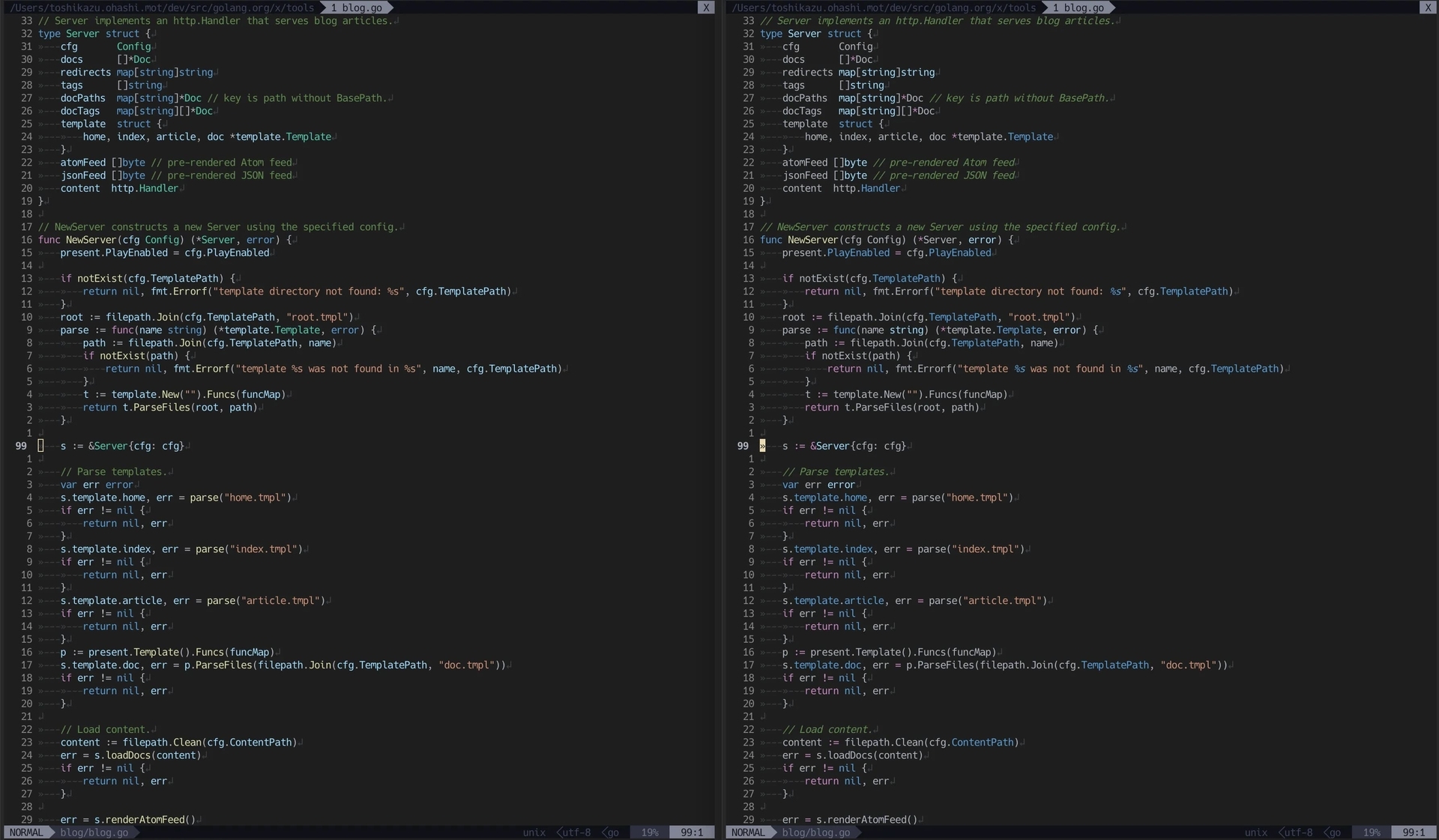This screenshot has height=840, width=1439.
Task: Click the directory path in left tabline
Action: point(161,7)
